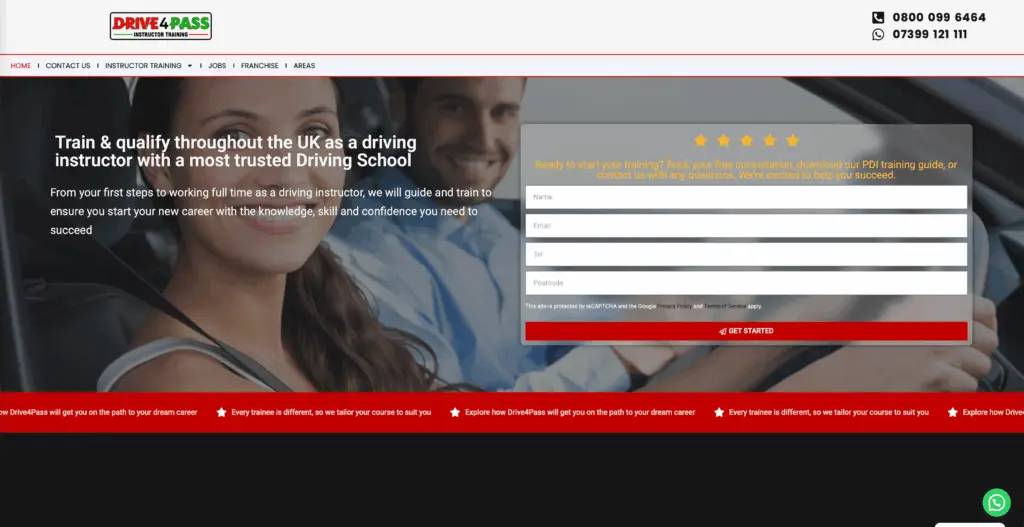
Task: Click the 07399 121 111 WhatsApp number
Action: 929,35
